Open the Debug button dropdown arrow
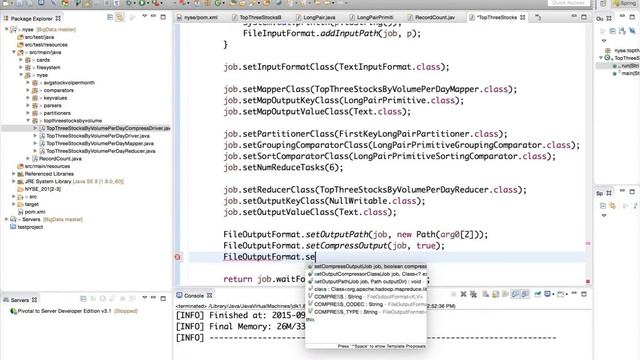The width and height of the screenshot is (640, 360). [x=134, y=4]
